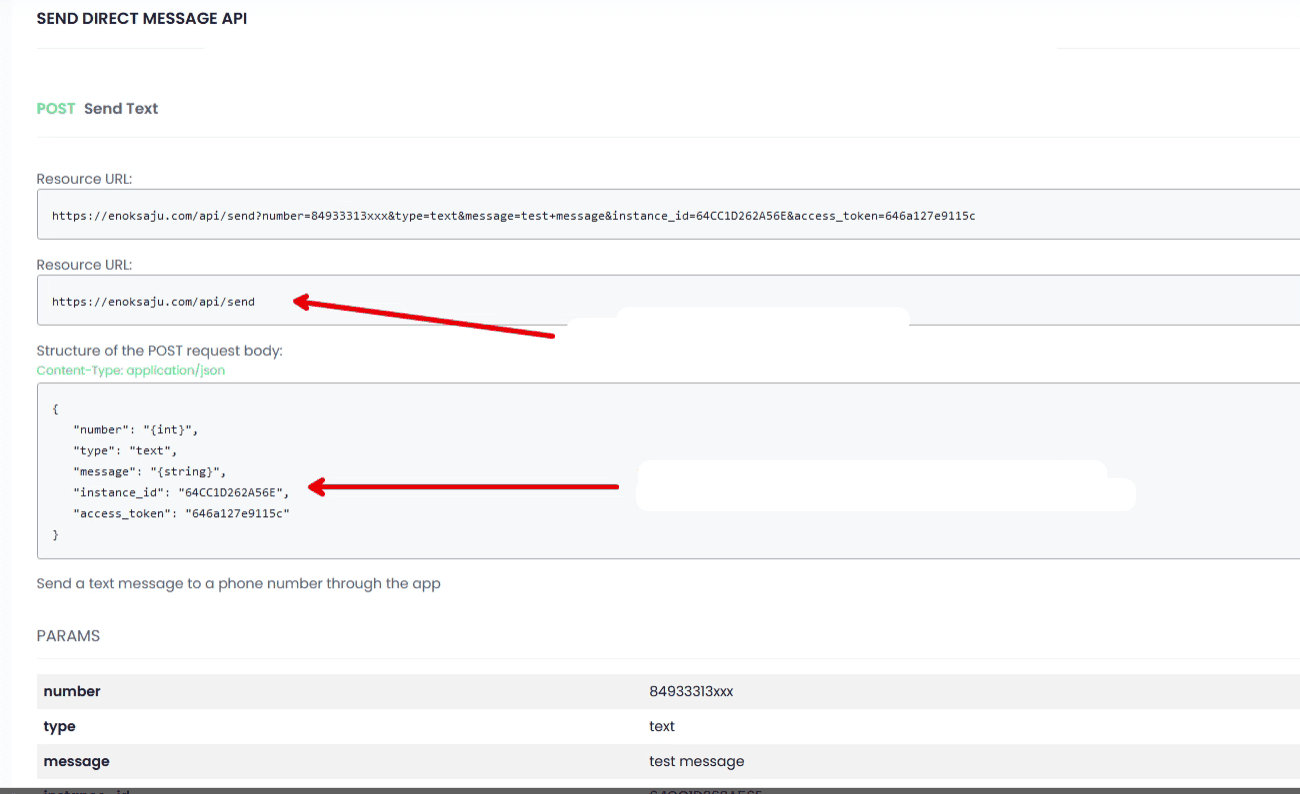
Task: Select the type parameter row name
Action: coord(60,726)
